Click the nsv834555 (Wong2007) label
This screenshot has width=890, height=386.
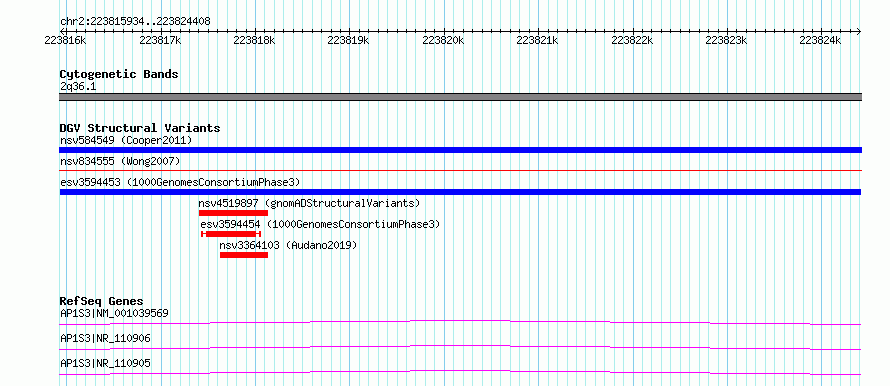(x=120, y=162)
